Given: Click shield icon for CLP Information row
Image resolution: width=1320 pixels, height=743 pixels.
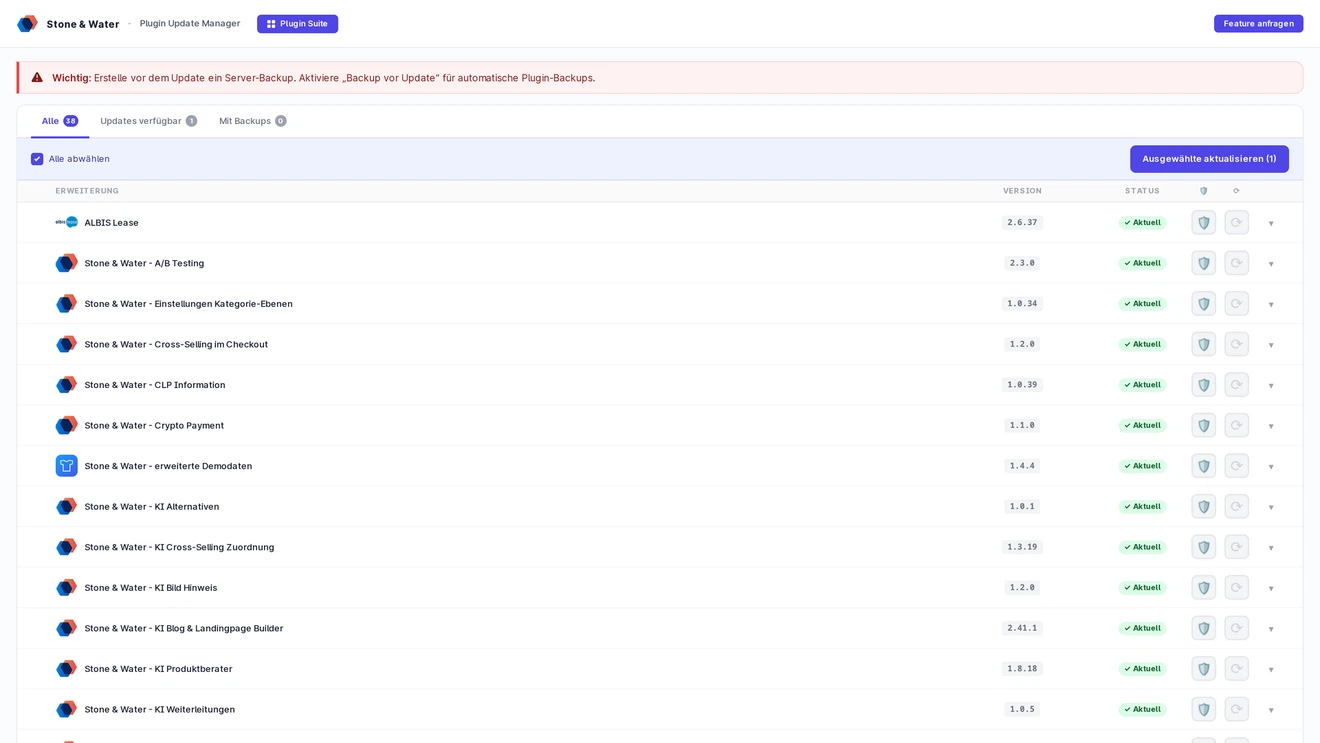Looking at the screenshot, I should coord(1204,385).
